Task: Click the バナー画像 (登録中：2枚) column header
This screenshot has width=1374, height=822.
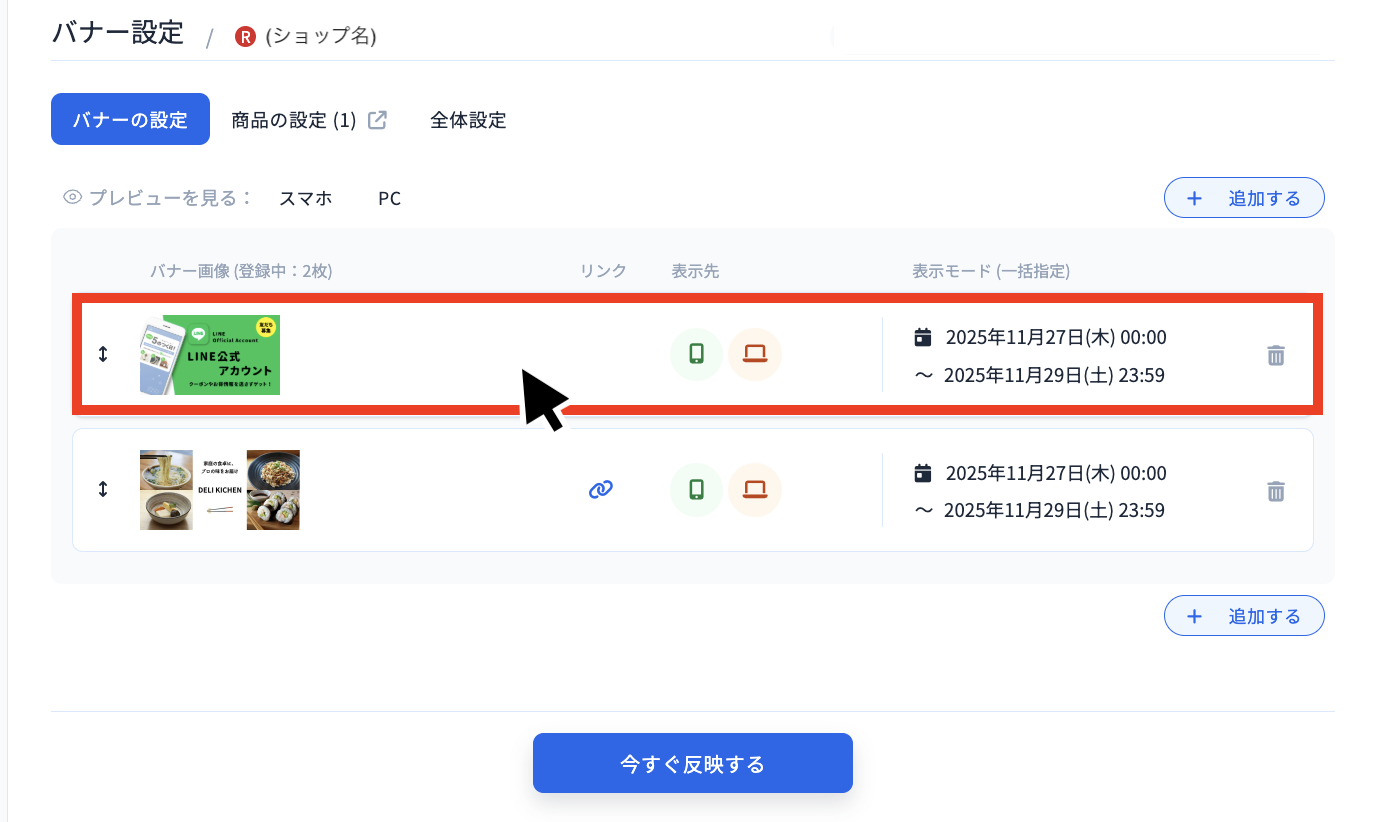Action: pos(241,270)
